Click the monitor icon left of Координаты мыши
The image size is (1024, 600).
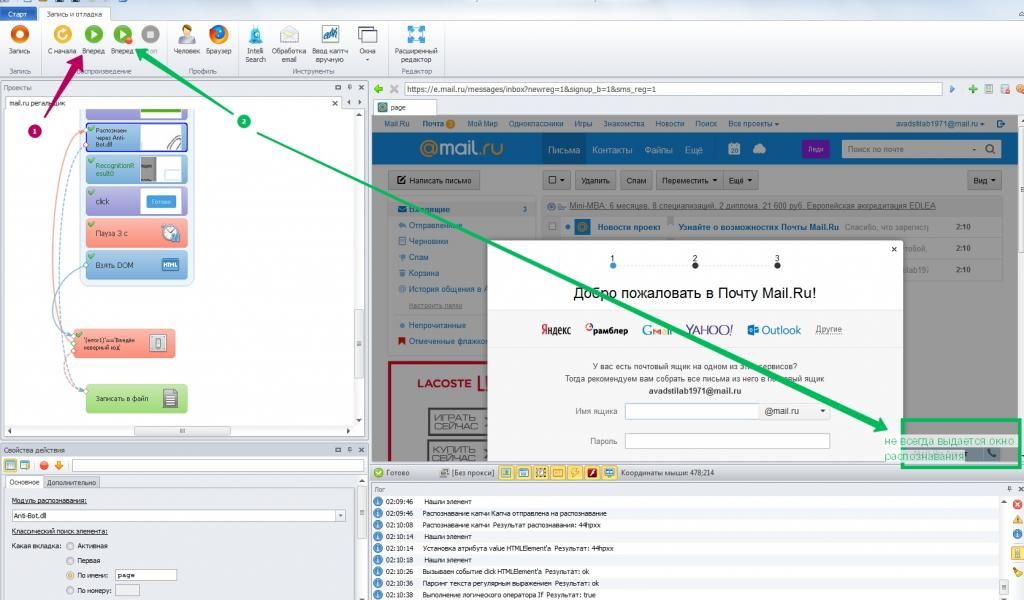pyautogui.click(x=609, y=473)
